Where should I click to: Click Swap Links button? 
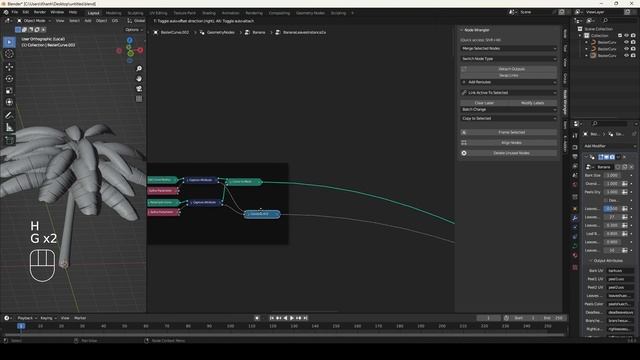click(x=509, y=76)
